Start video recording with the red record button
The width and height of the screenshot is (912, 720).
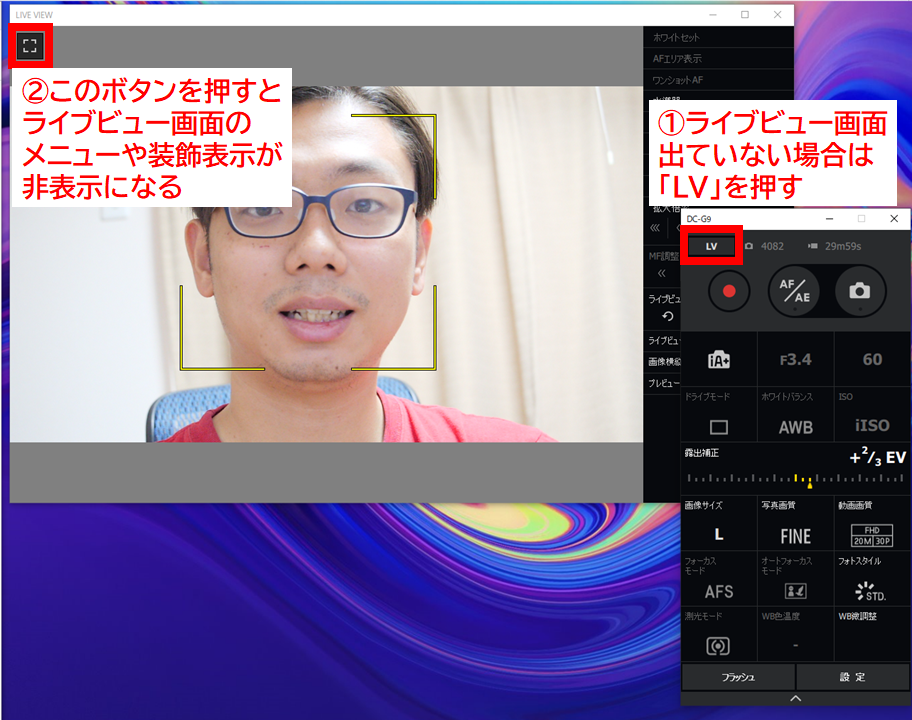point(729,291)
